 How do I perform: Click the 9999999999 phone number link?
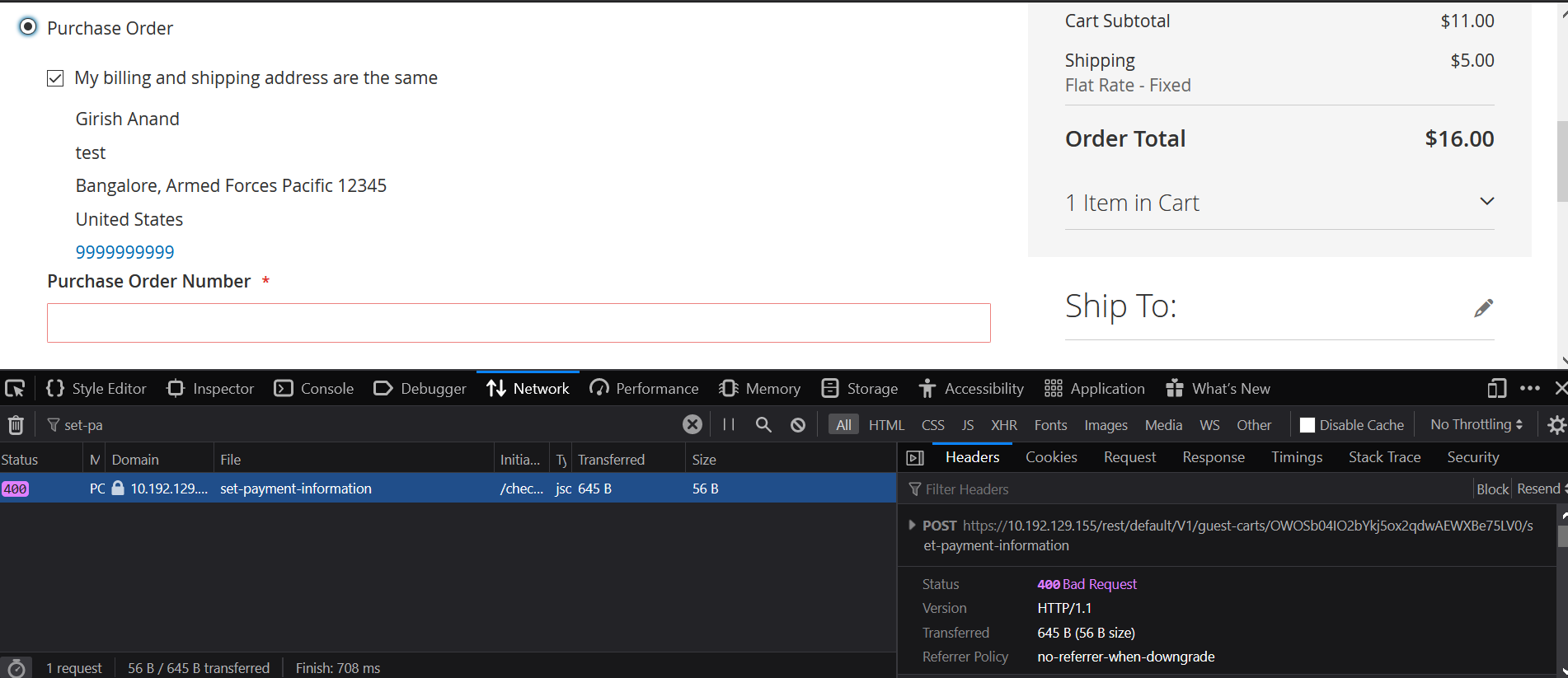[x=125, y=252]
